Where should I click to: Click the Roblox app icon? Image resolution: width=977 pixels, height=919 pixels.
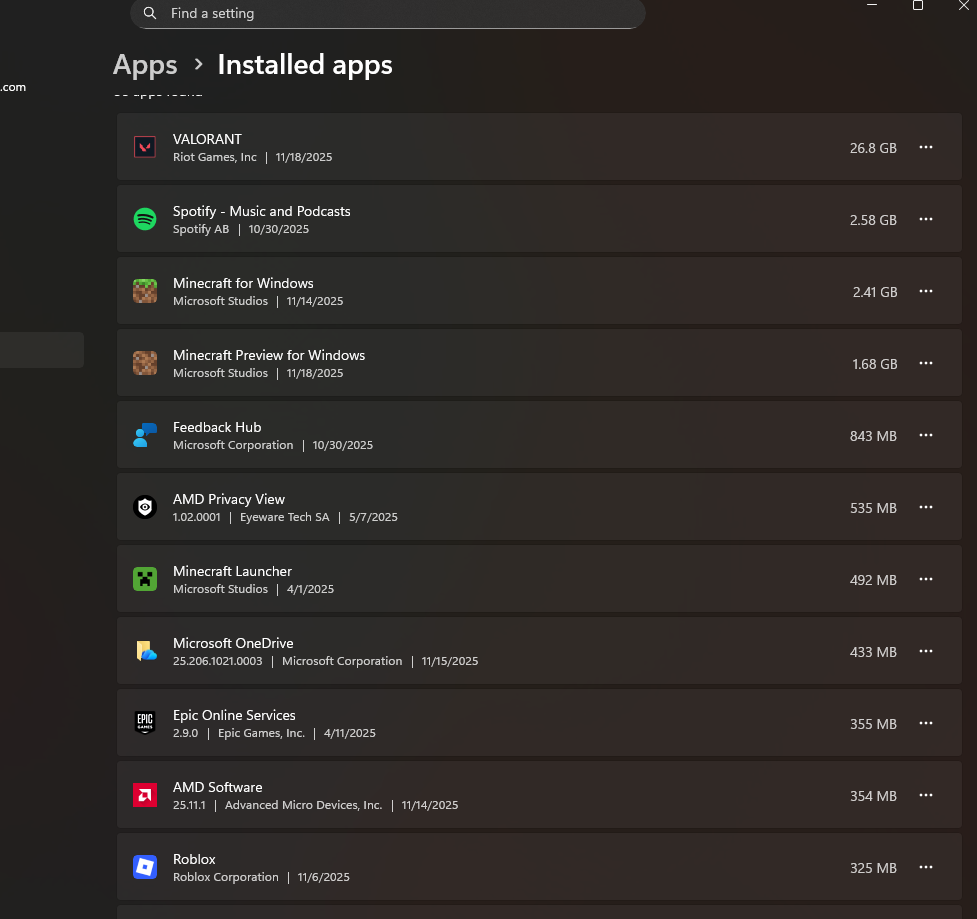point(145,867)
